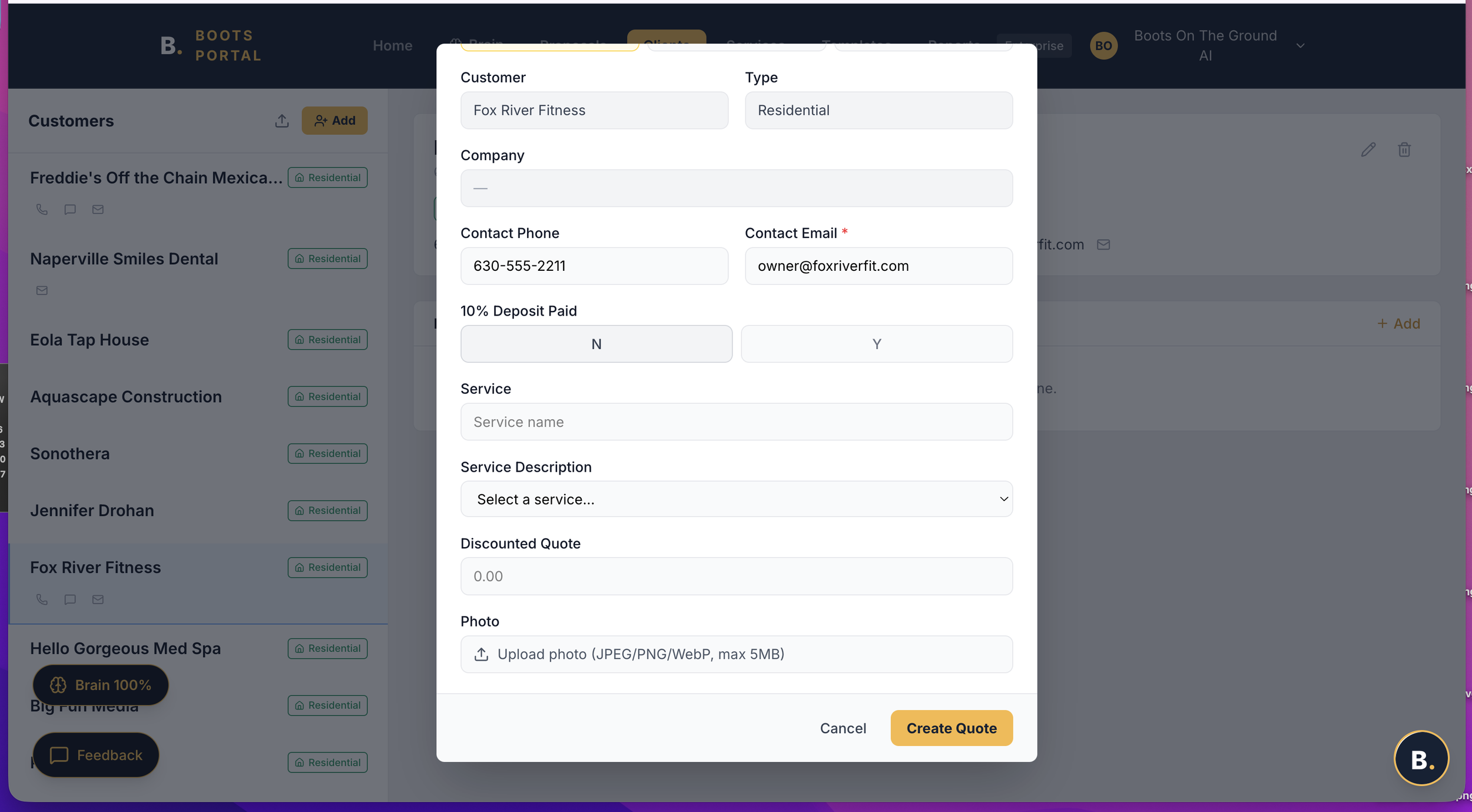Screen dimensions: 1472x812
Task: Click Residential badge on Eola Tap House
Action: (327, 340)
